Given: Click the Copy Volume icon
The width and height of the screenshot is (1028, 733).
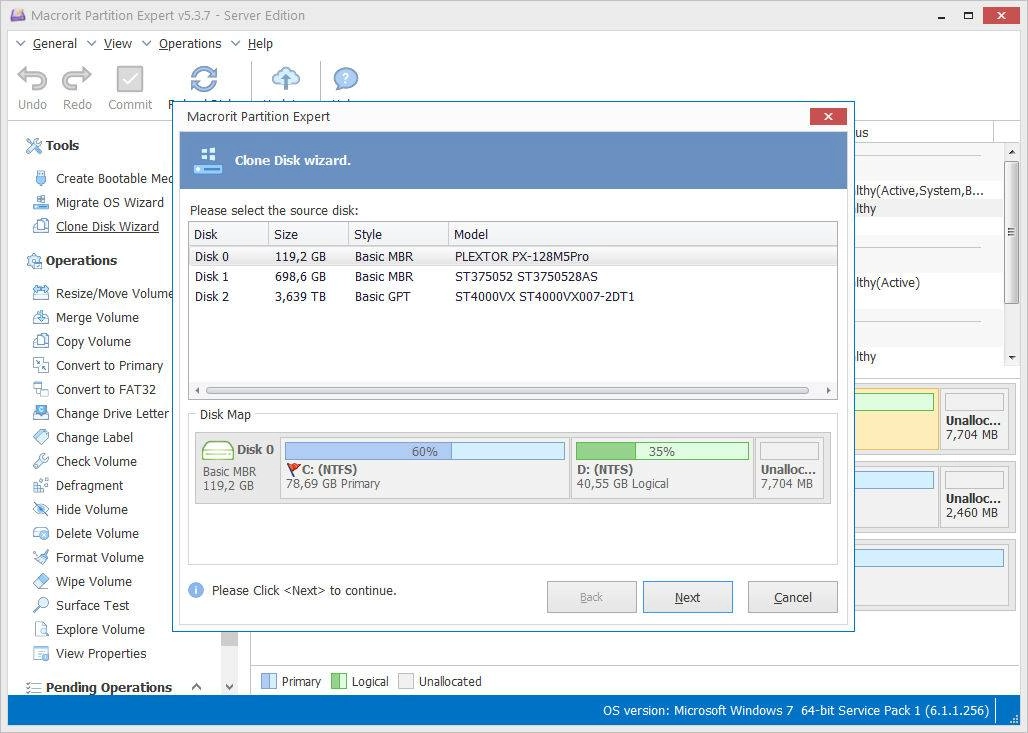Looking at the screenshot, I should pyautogui.click(x=41, y=342).
